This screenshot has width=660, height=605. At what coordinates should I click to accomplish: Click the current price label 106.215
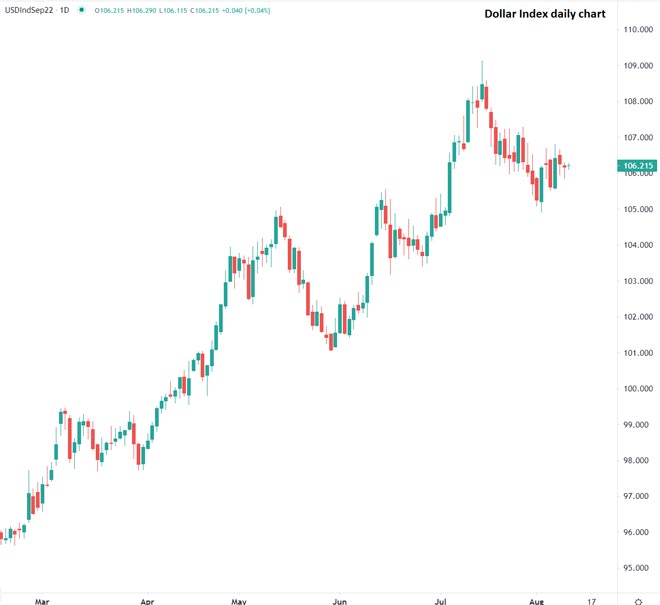click(637, 166)
